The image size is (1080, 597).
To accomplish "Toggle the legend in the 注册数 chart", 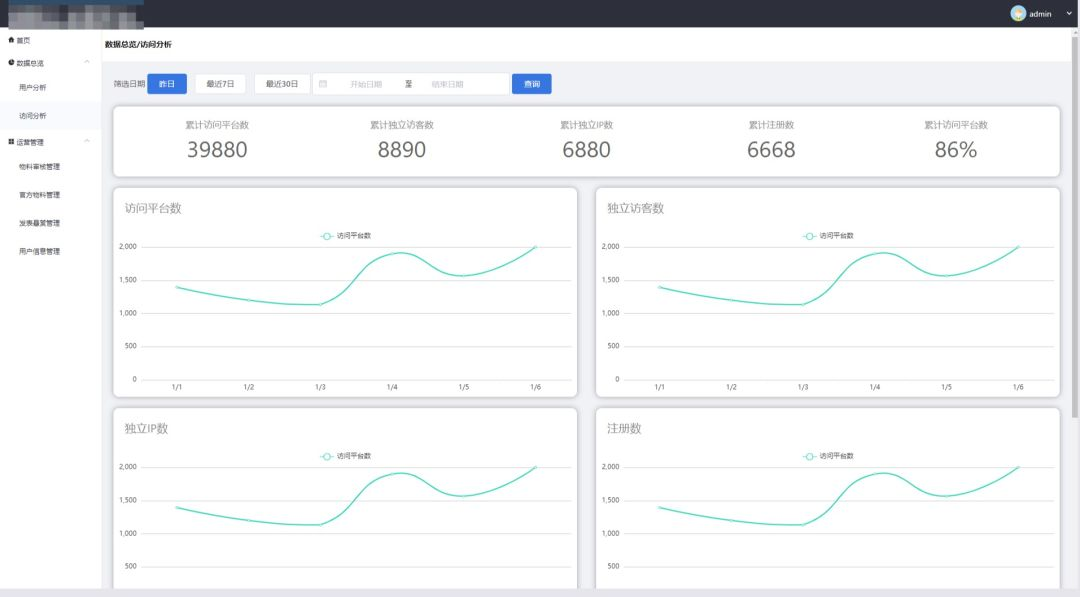I will [829, 456].
